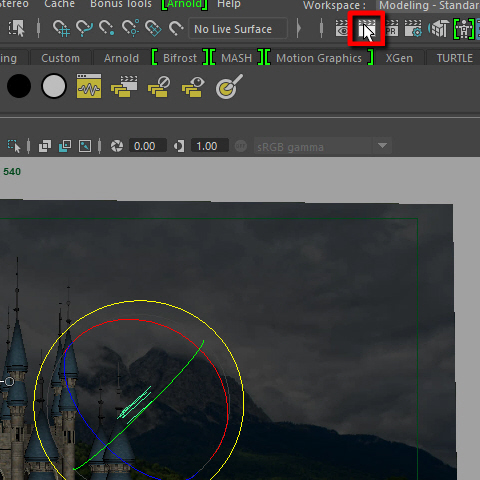Click the No Live Surface field
The width and height of the screenshot is (480, 480).
tap(238, 29)
